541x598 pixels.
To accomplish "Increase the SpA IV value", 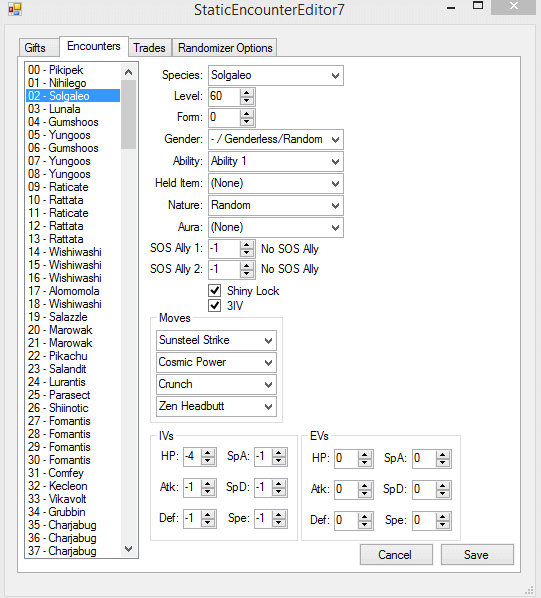I will [x=279, y=453].
